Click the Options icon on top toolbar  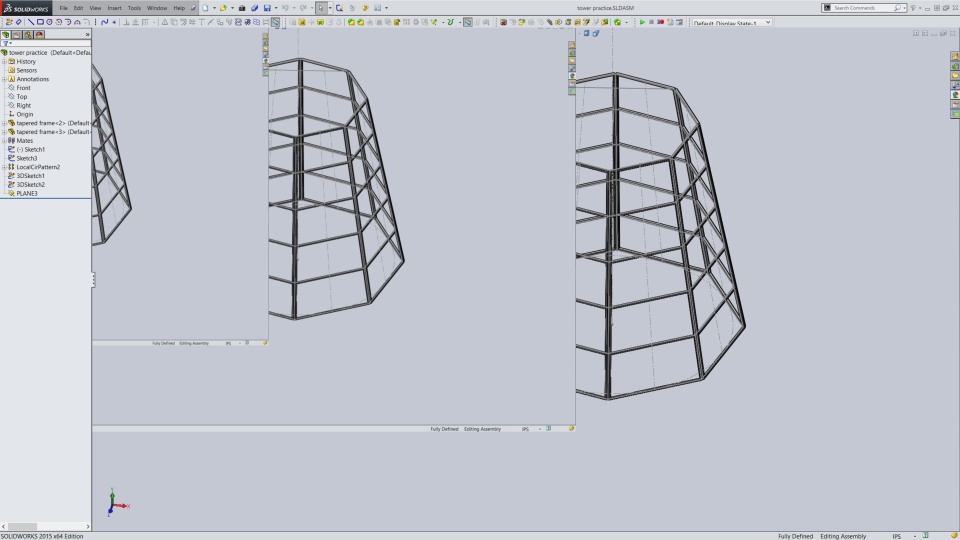click(378, 8)
